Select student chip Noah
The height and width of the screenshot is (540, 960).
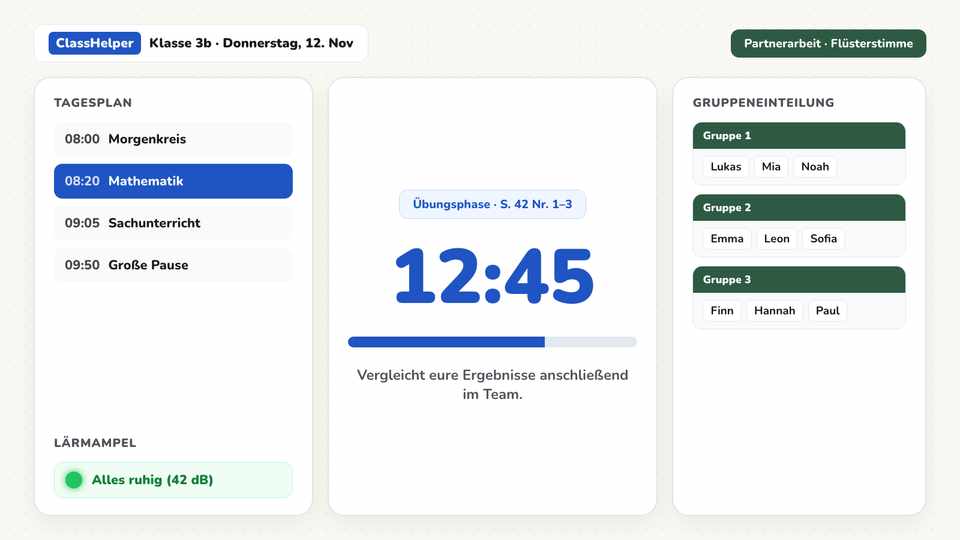pos(815,167)
